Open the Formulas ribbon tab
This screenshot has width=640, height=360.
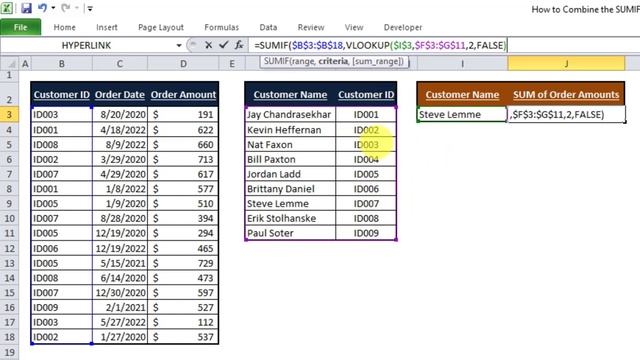221,27
